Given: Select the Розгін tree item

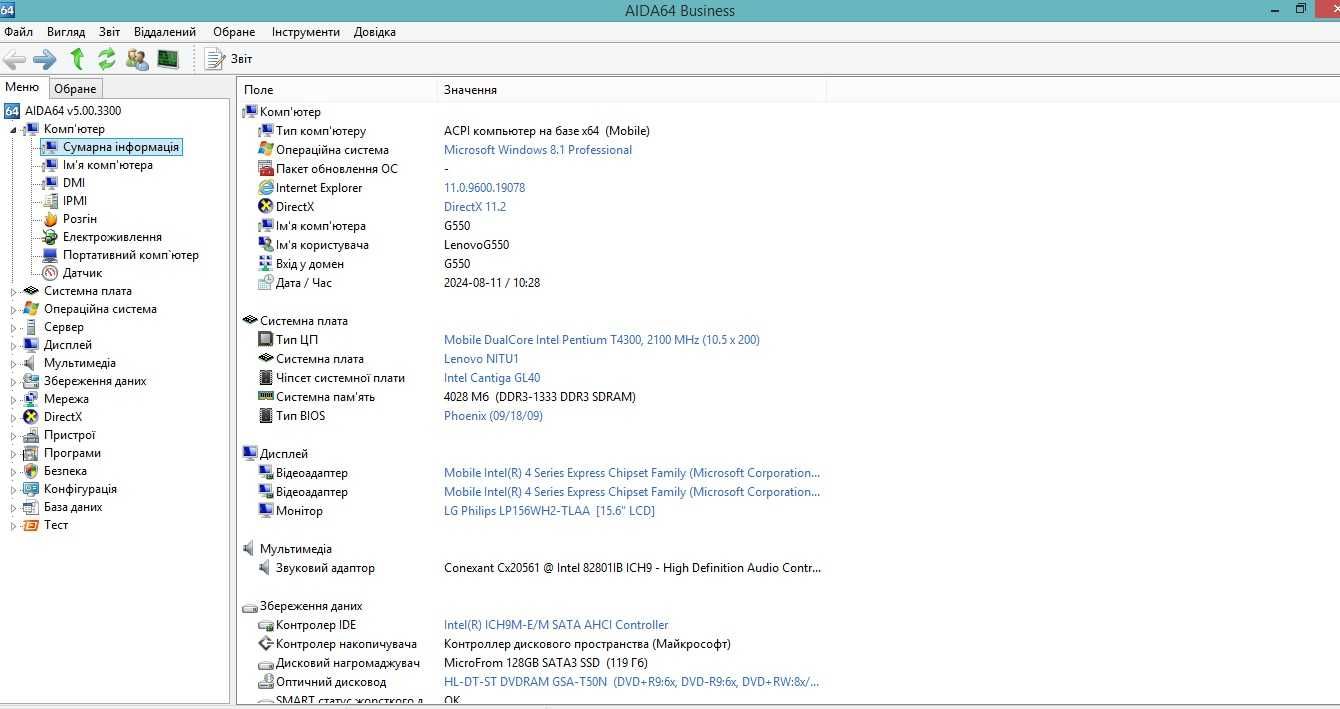Looking at the screenshot, I should coord(80,219).
